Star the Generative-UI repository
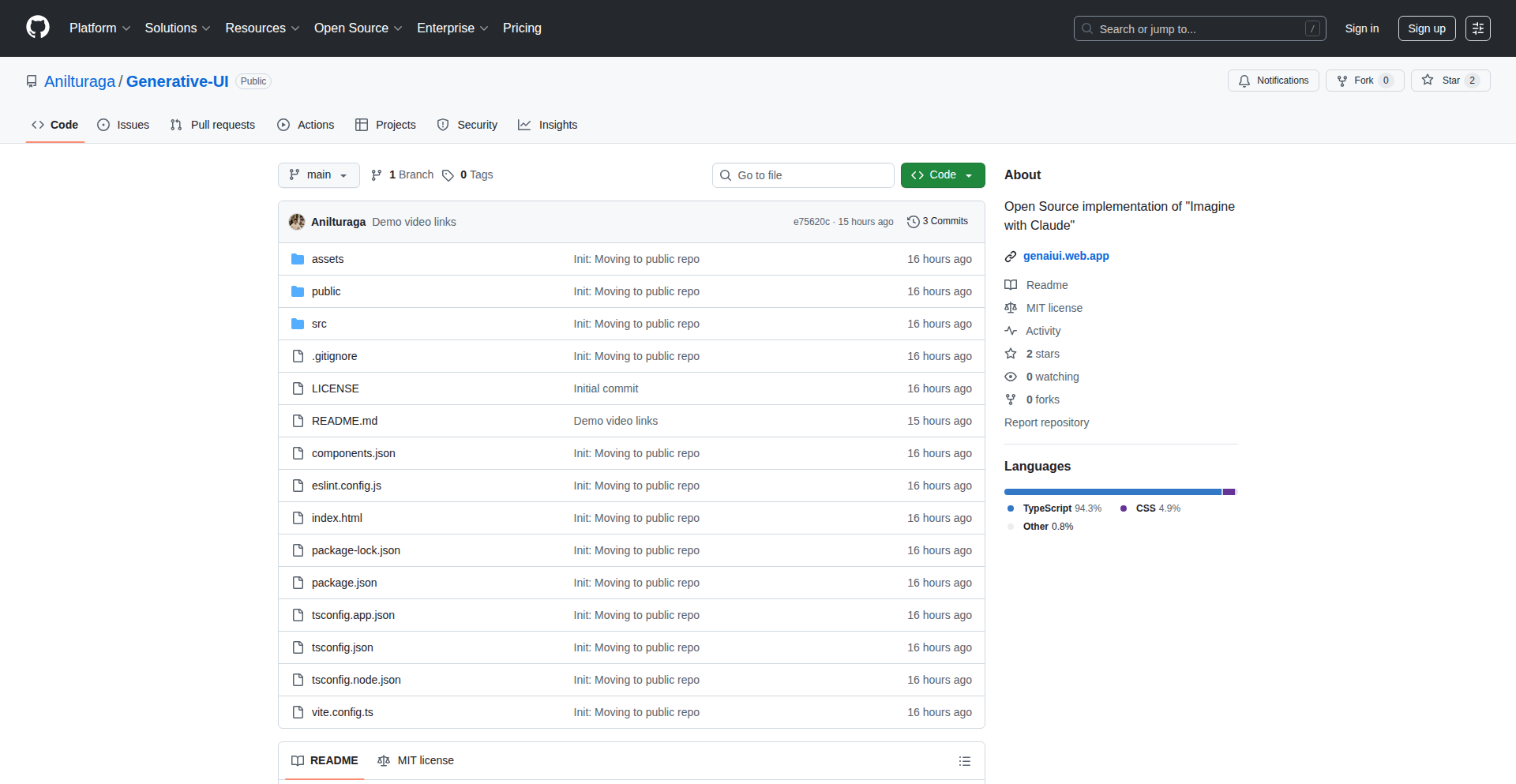1516x784 pixels. [1450, 80]
